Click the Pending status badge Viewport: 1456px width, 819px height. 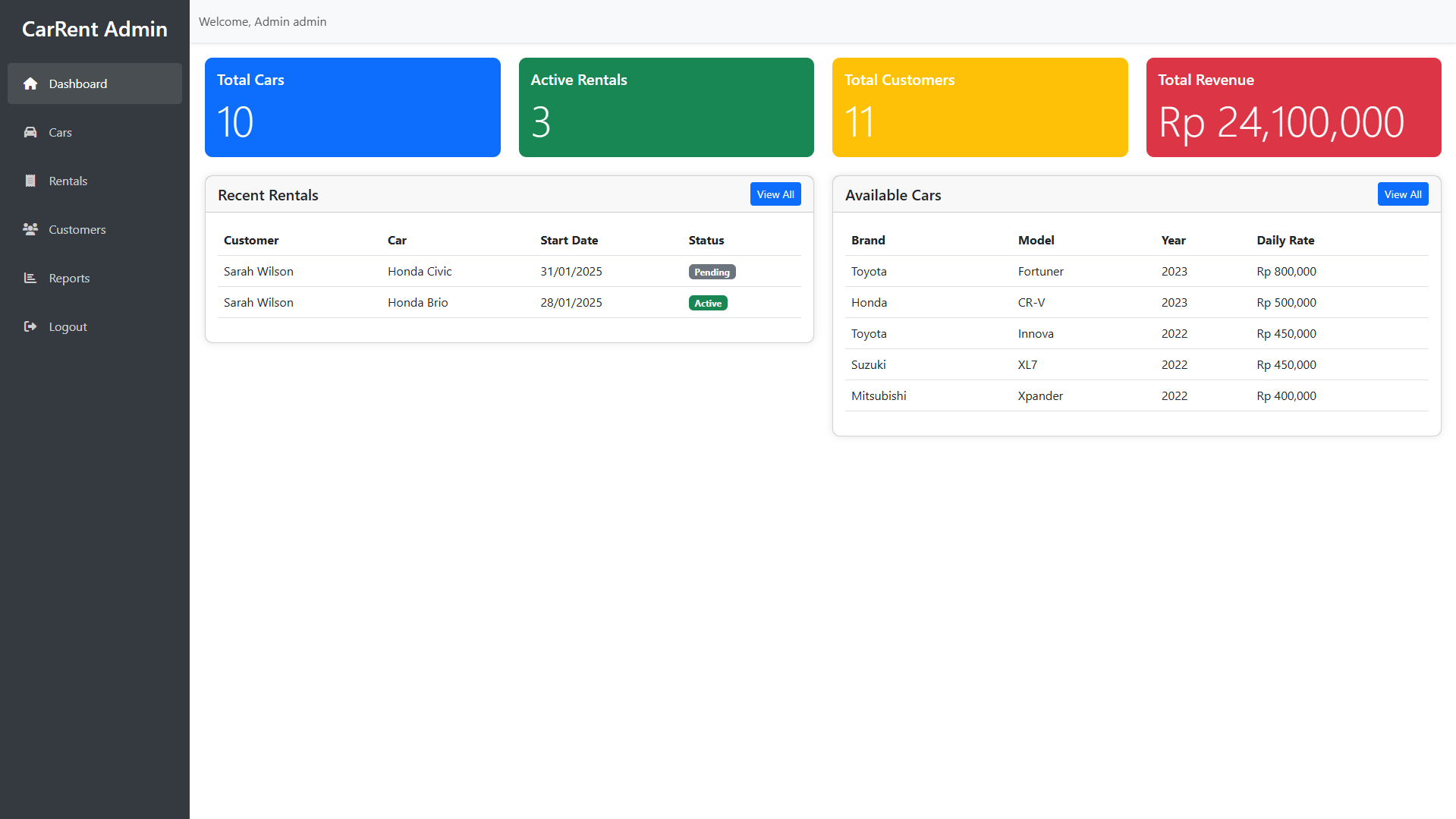pyautogui.click(x=712, y=272)
